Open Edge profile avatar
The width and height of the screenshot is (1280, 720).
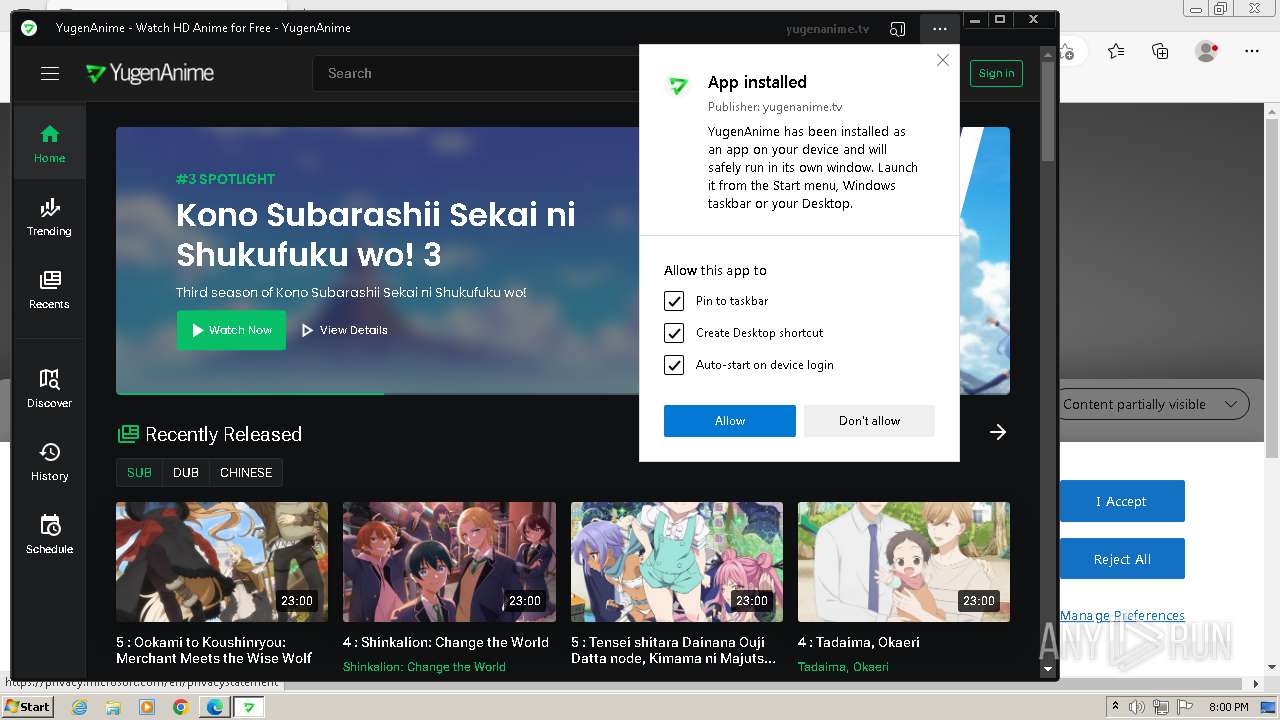(1207, 50)
